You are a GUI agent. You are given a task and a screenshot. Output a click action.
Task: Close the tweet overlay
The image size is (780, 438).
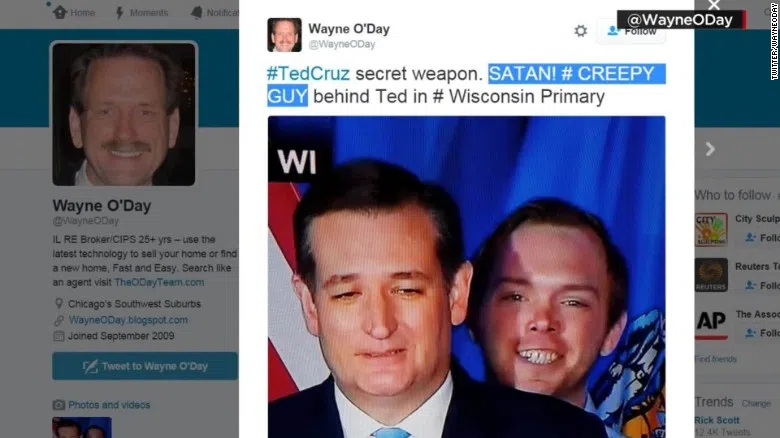(714, 5)
